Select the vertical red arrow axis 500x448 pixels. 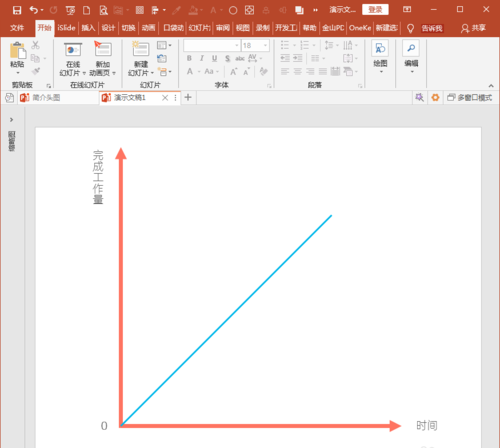pos(121,287)
